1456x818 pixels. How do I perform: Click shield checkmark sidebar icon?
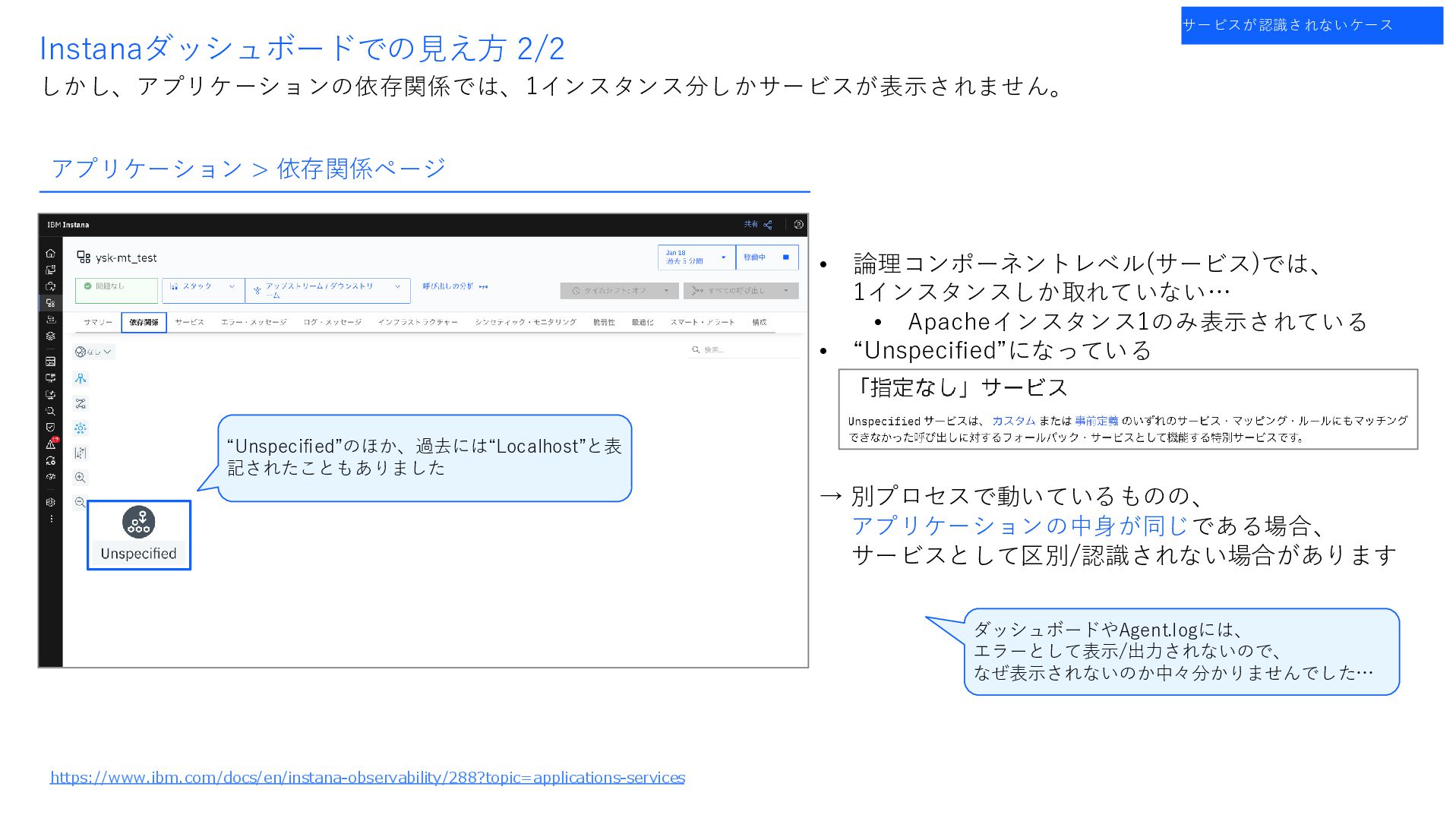pos(50,428)
